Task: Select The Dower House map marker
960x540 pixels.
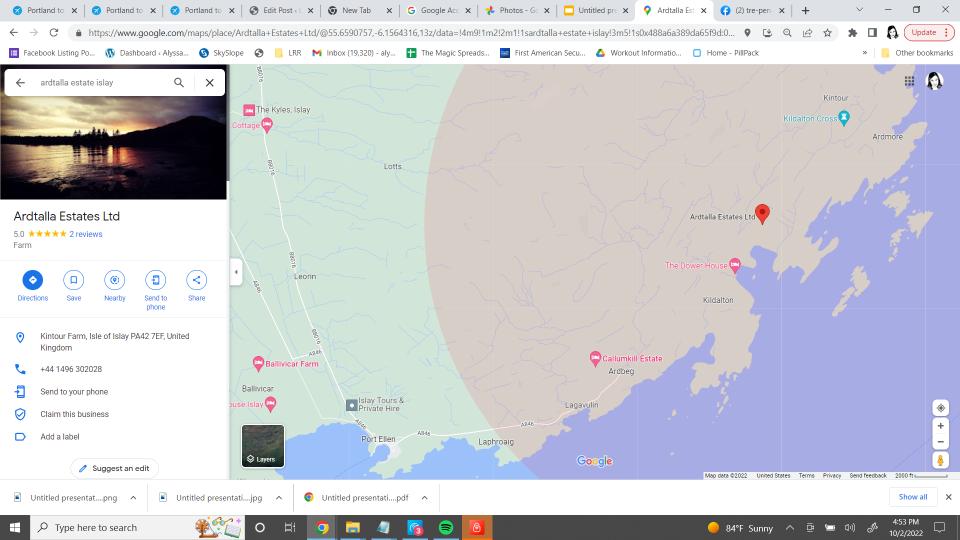Action: (735, 265)
